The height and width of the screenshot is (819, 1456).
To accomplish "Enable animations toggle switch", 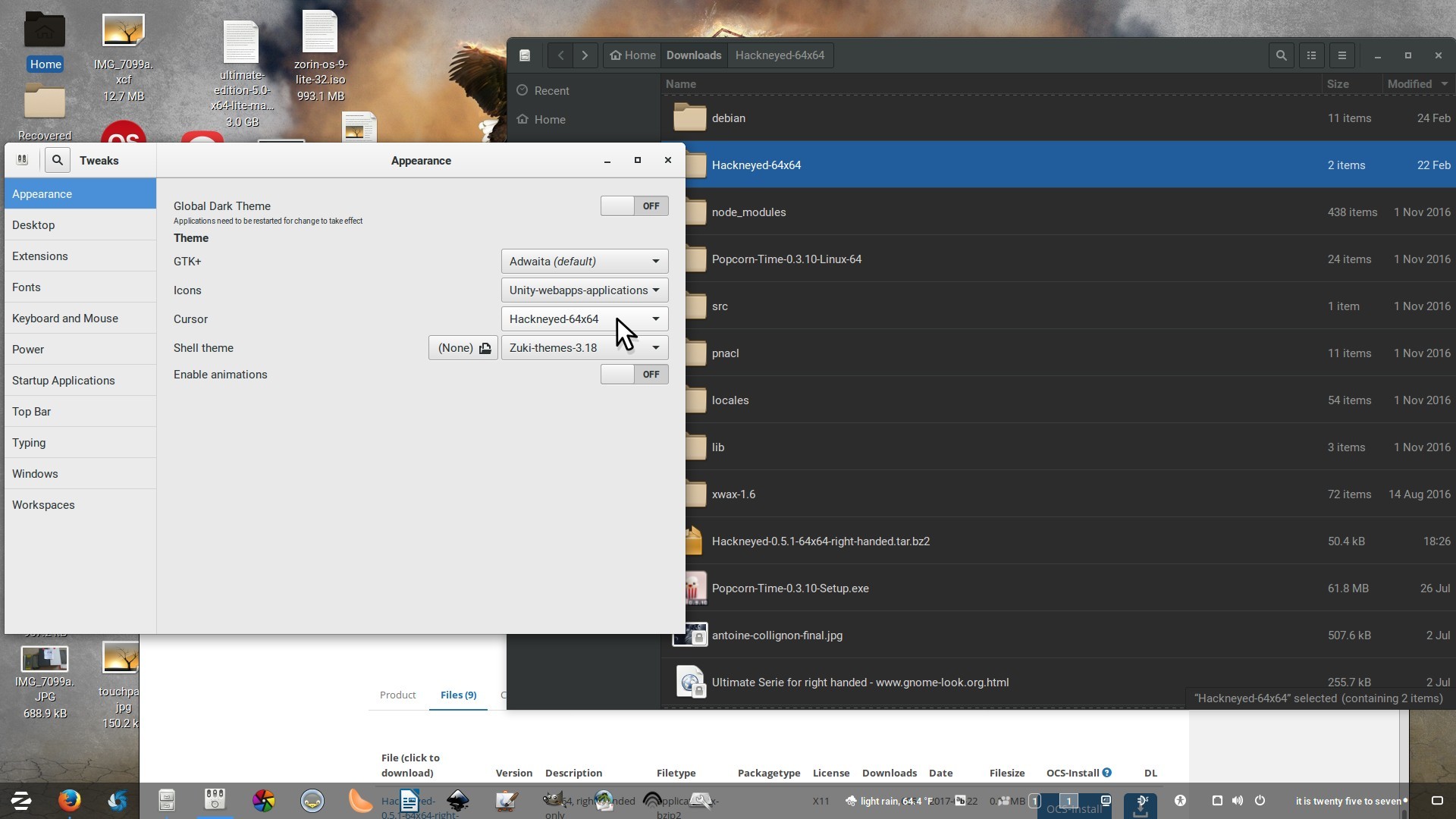I will coord(634,375).
